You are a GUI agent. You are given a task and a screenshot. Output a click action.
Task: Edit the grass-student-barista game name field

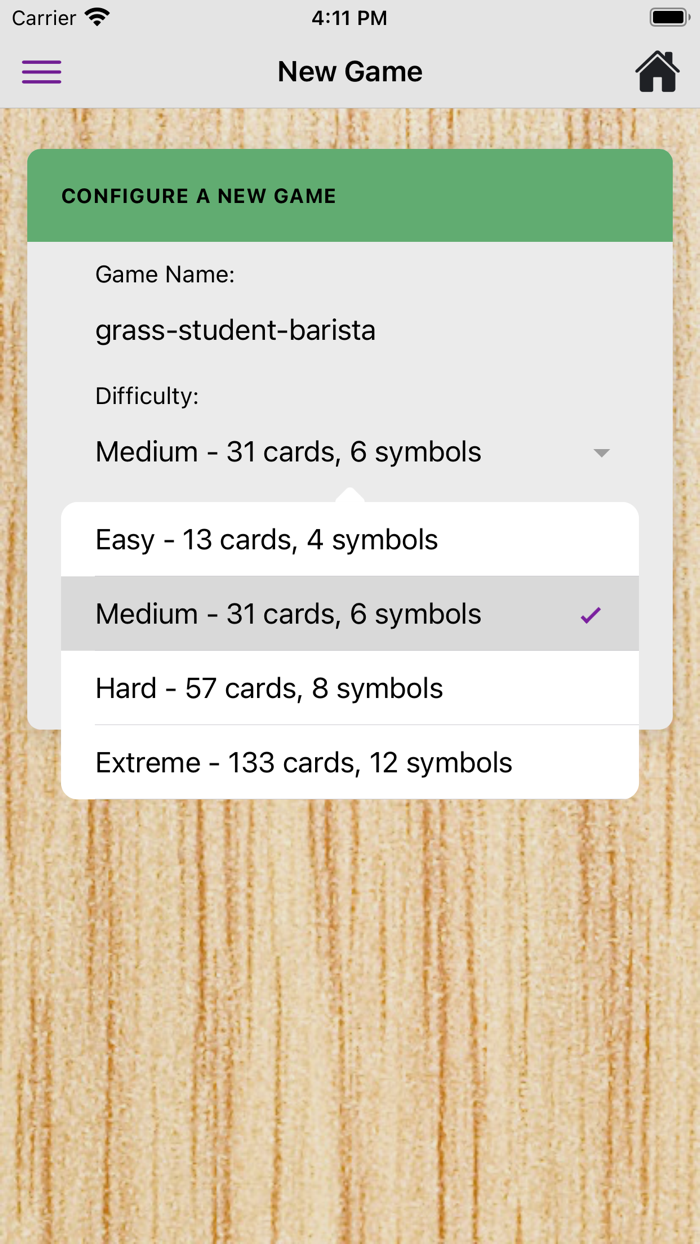tap(235, 330)
